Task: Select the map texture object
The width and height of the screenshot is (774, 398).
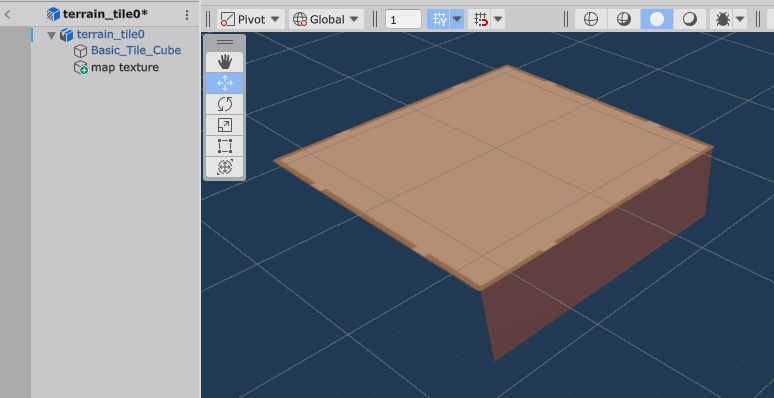Action: click(125, 67)
